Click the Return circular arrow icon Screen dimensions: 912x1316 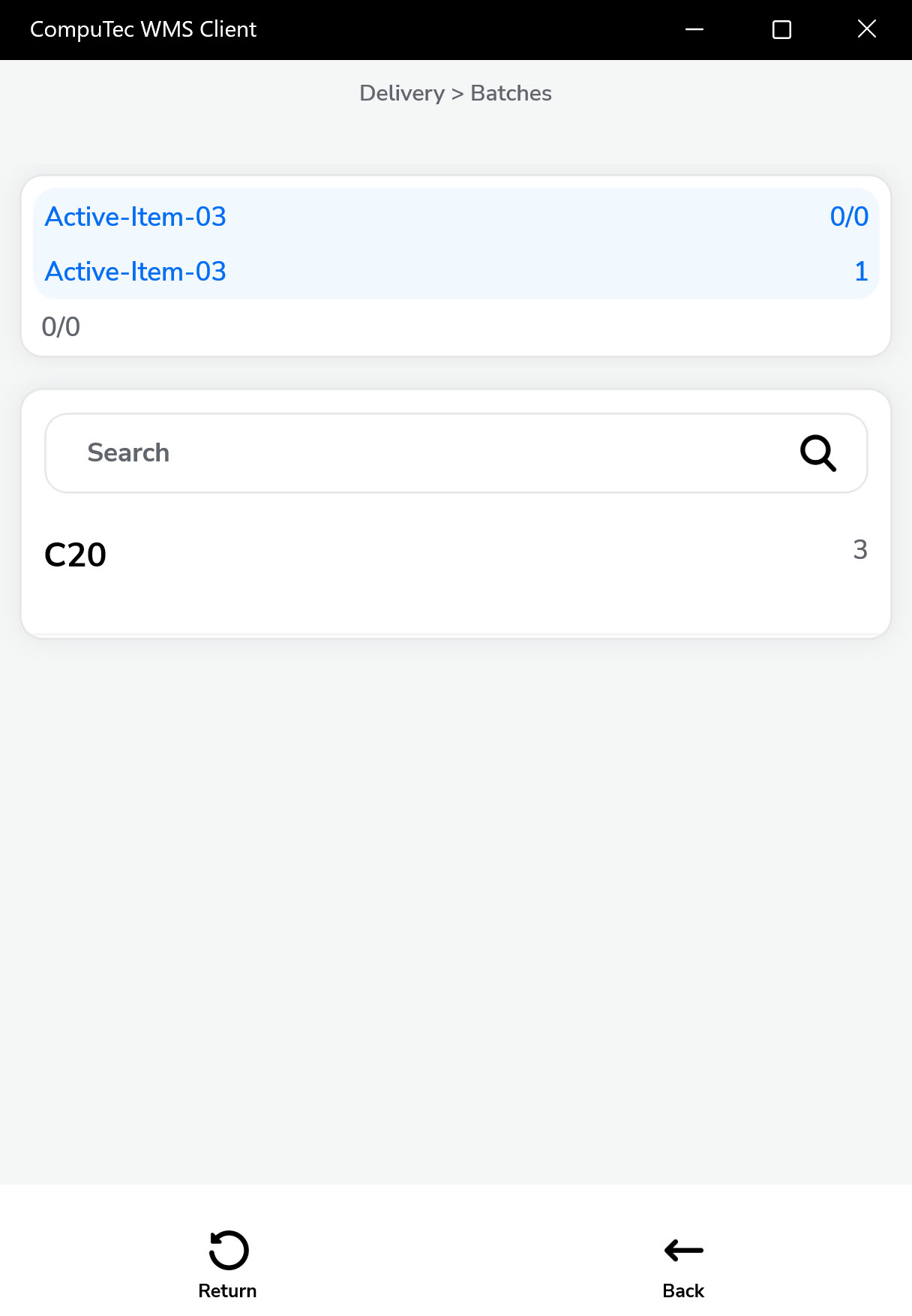(x=228, y=1250)
